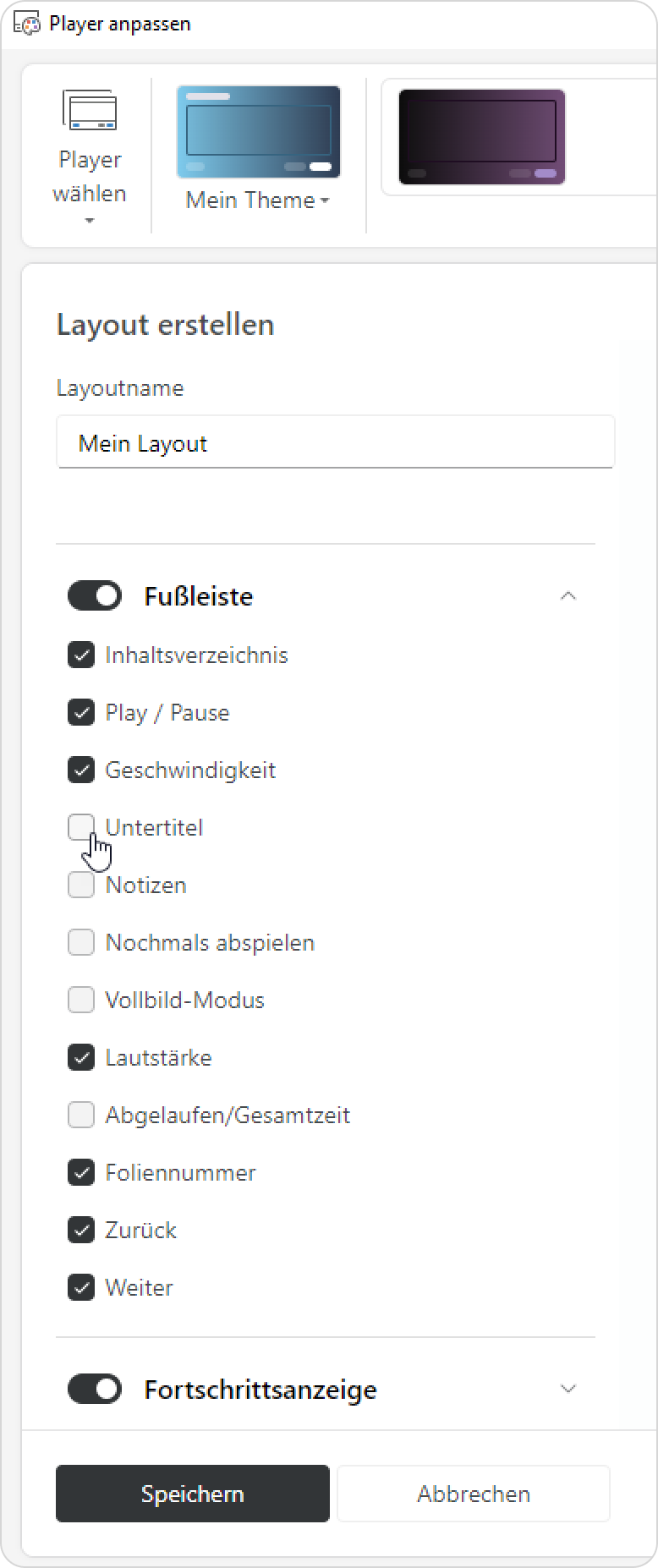Click the Player wählen icon
The width and height of the screenshot is (658, 1568).
click(x=89, y=110)
